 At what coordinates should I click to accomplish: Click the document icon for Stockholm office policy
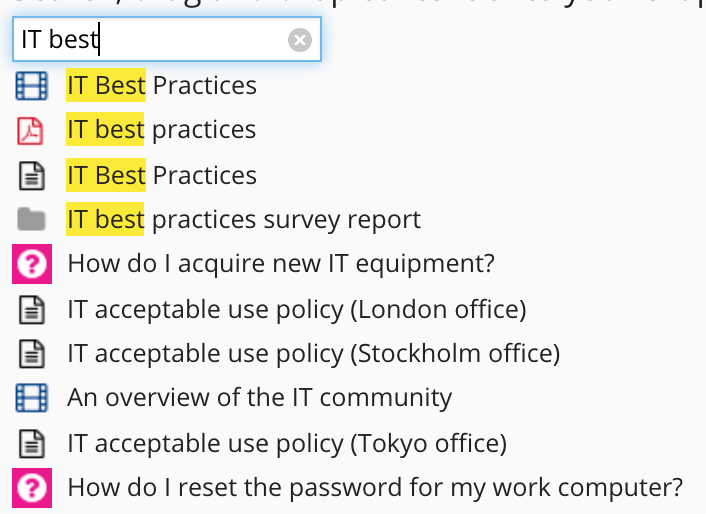(x=32, y=353)
